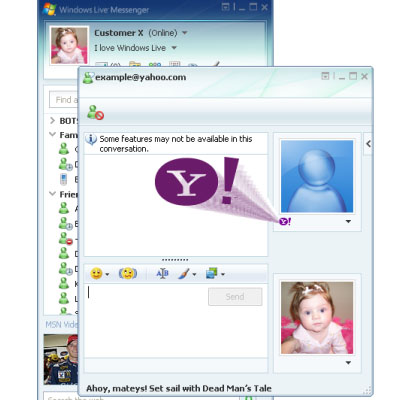
Task: Click the example@yahoo.com conversation title
Action: click(x=141, y=77)
